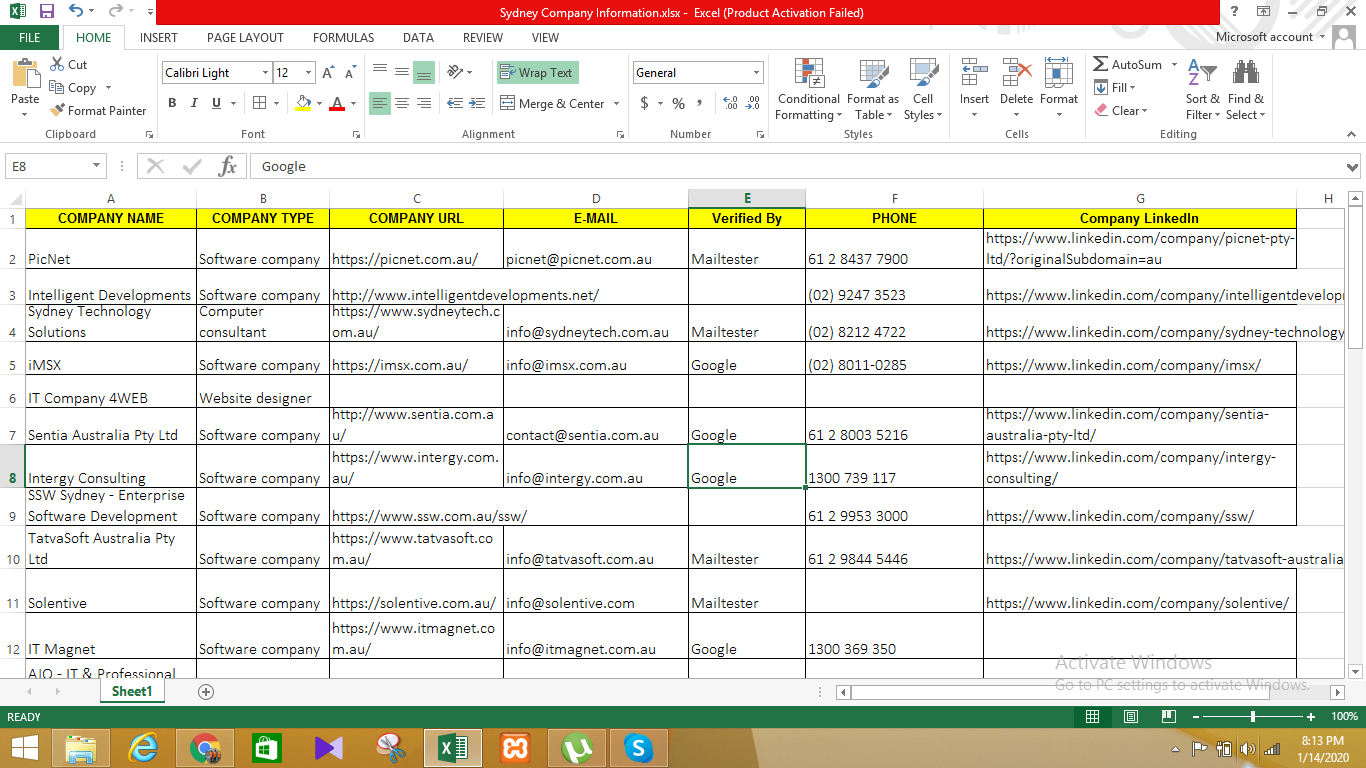
Task: Open the Cell Styles gallery
Action: pyautogui.click(x=922, y=90)
